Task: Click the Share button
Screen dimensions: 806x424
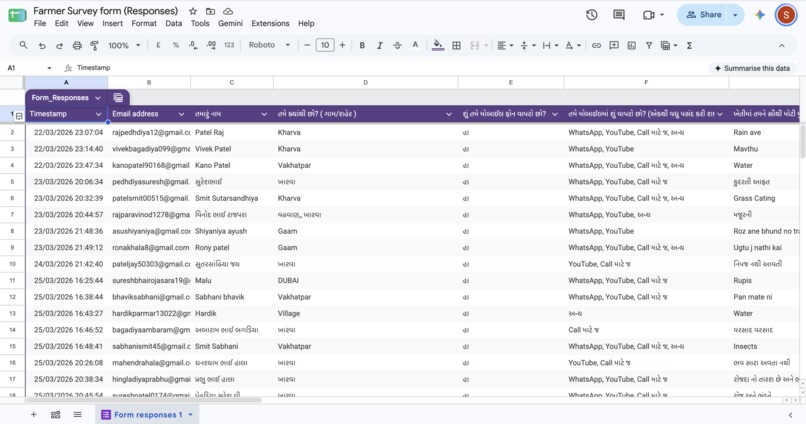Action: click(704, 15)
